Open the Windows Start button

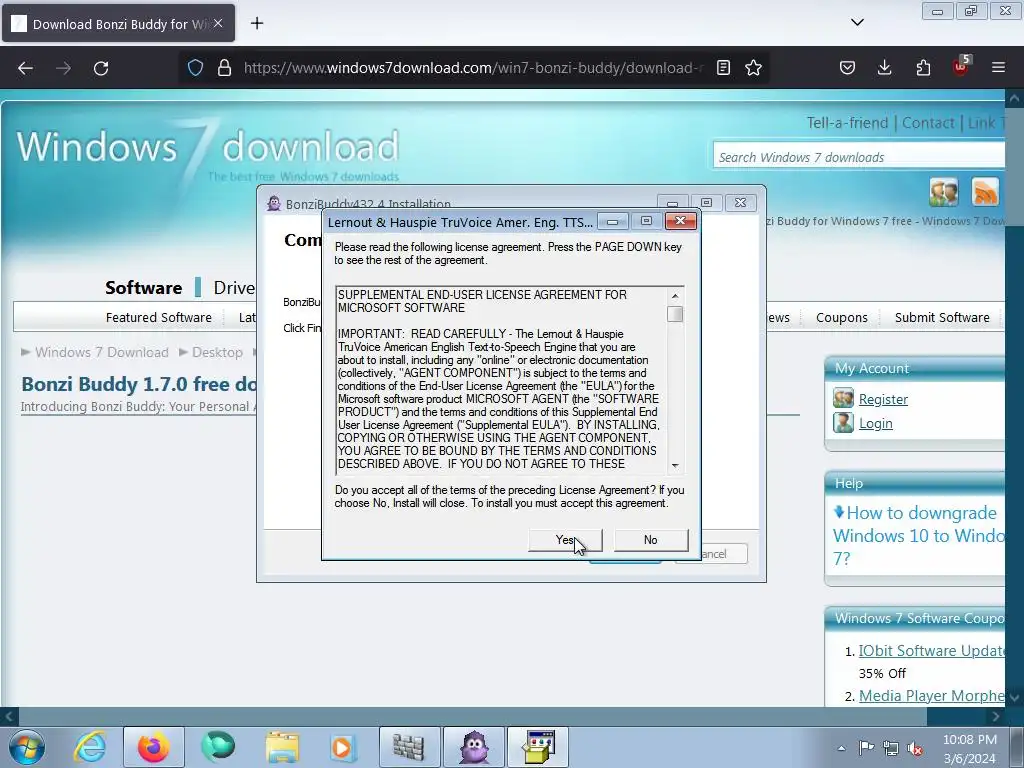click(x=27, y=747)
